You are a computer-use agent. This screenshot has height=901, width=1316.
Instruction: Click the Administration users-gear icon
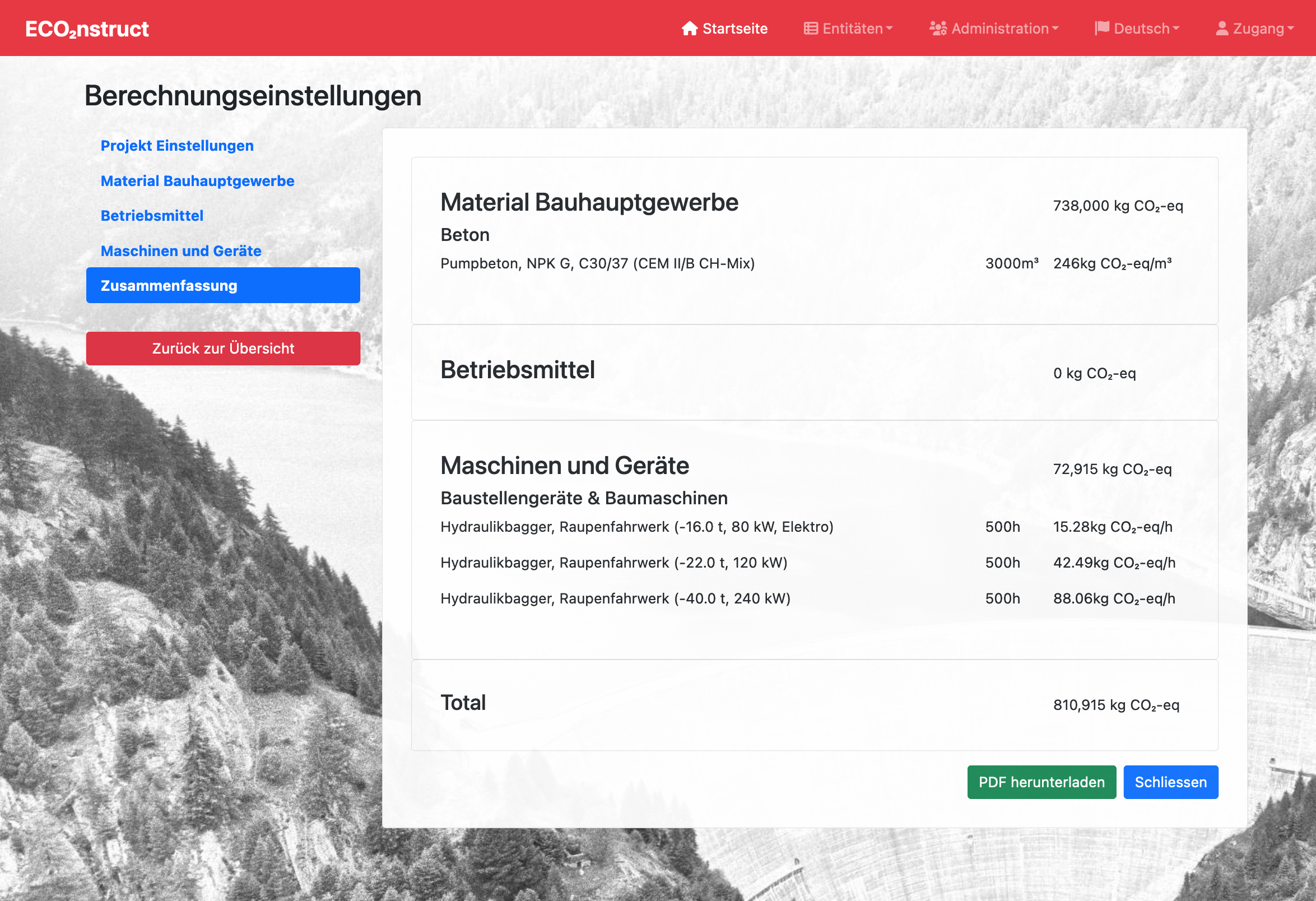pyautogui.click(x=938, y=29)
